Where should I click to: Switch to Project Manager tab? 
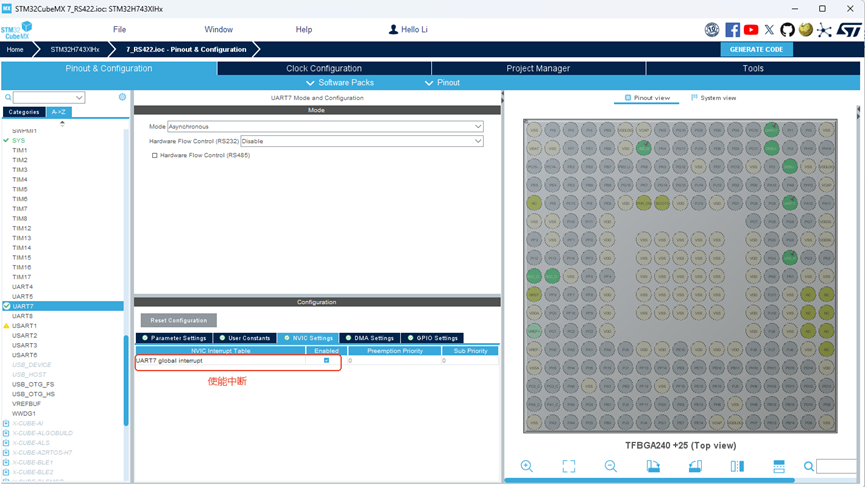click(538, 68)
